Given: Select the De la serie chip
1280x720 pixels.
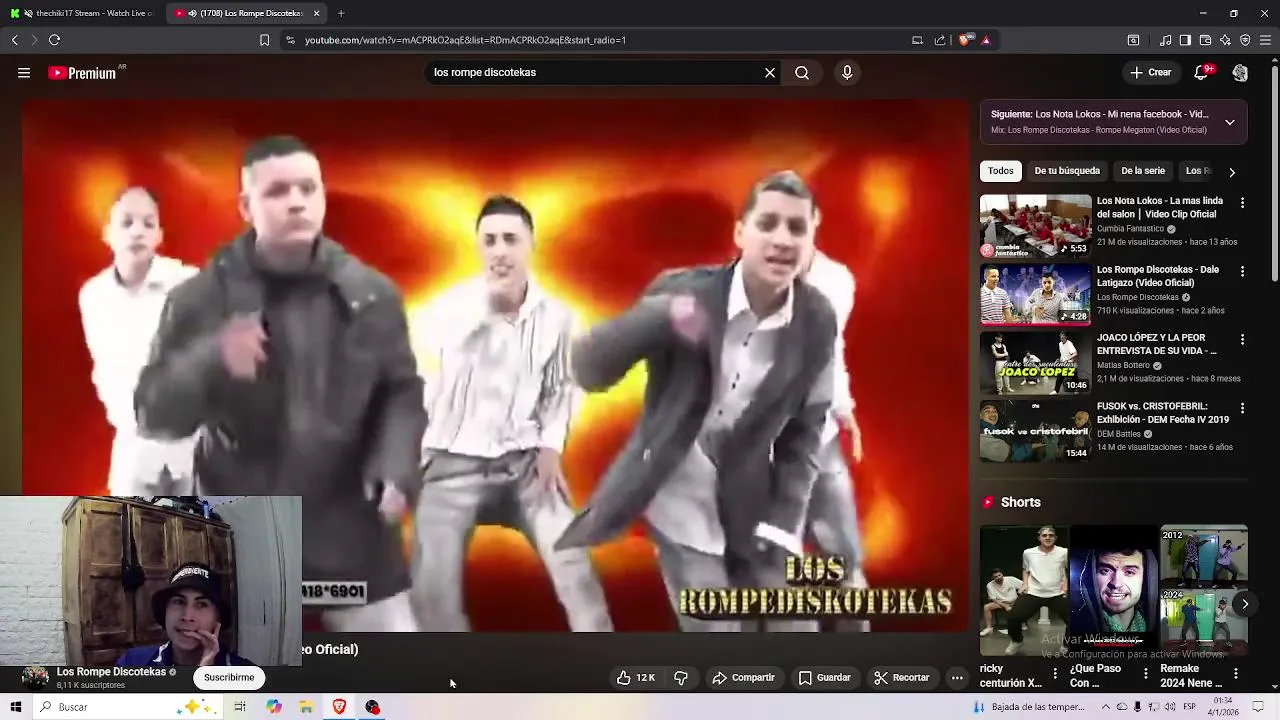Looking at the screenshot, I should pos(1143,171).
